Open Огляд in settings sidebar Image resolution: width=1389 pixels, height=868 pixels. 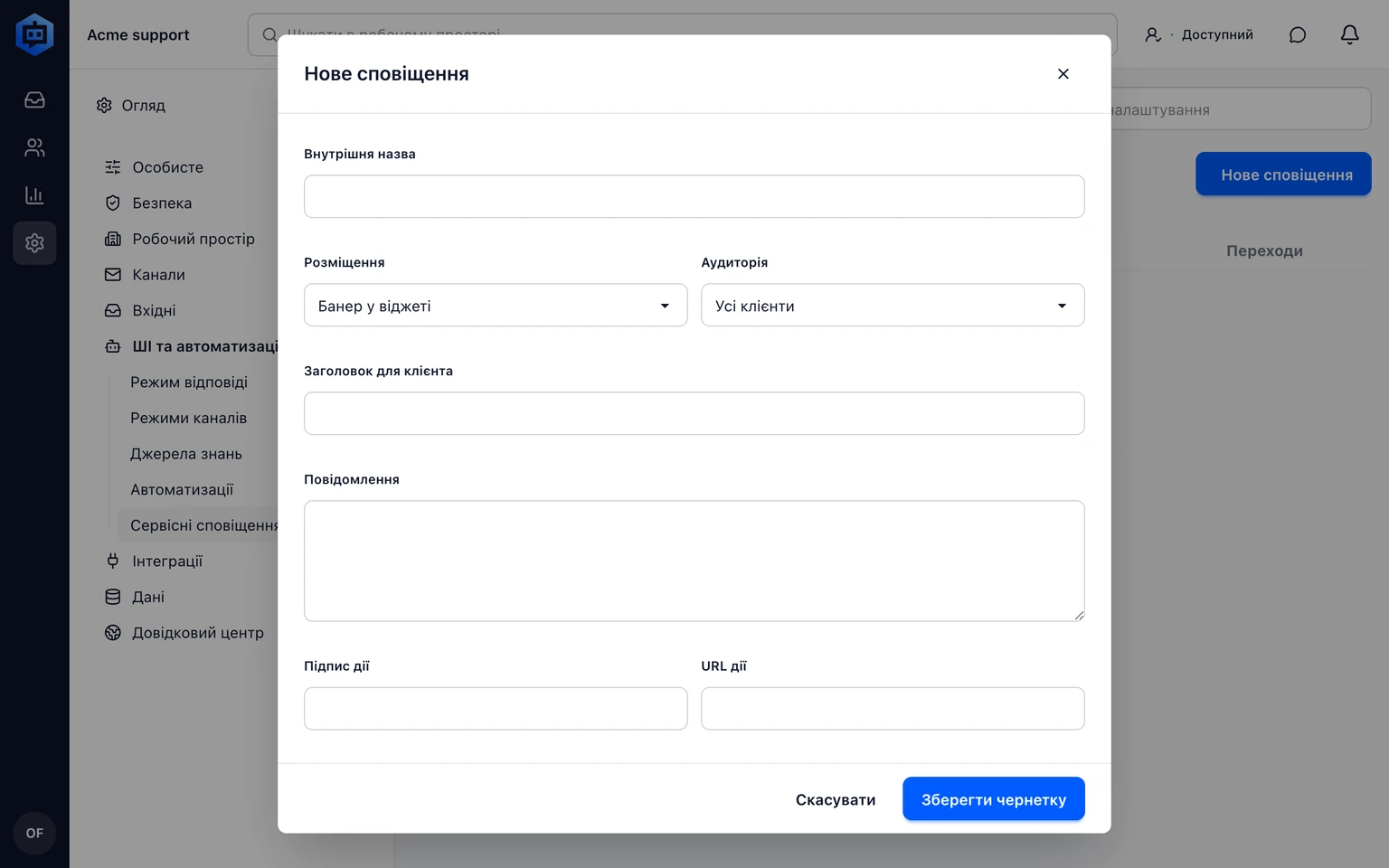(x=144, y=106)
